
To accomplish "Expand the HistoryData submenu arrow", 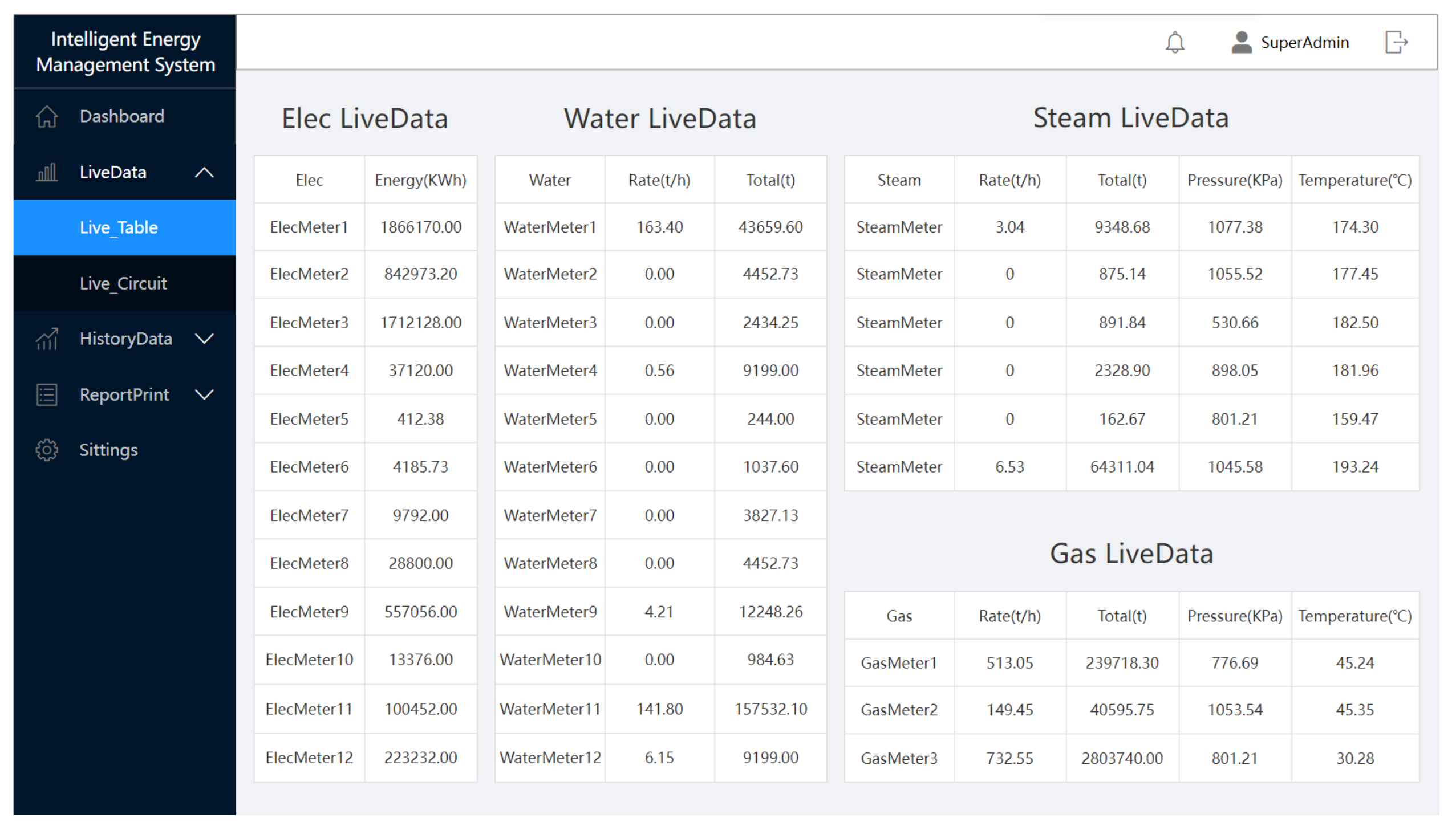I will click(204, 339).
